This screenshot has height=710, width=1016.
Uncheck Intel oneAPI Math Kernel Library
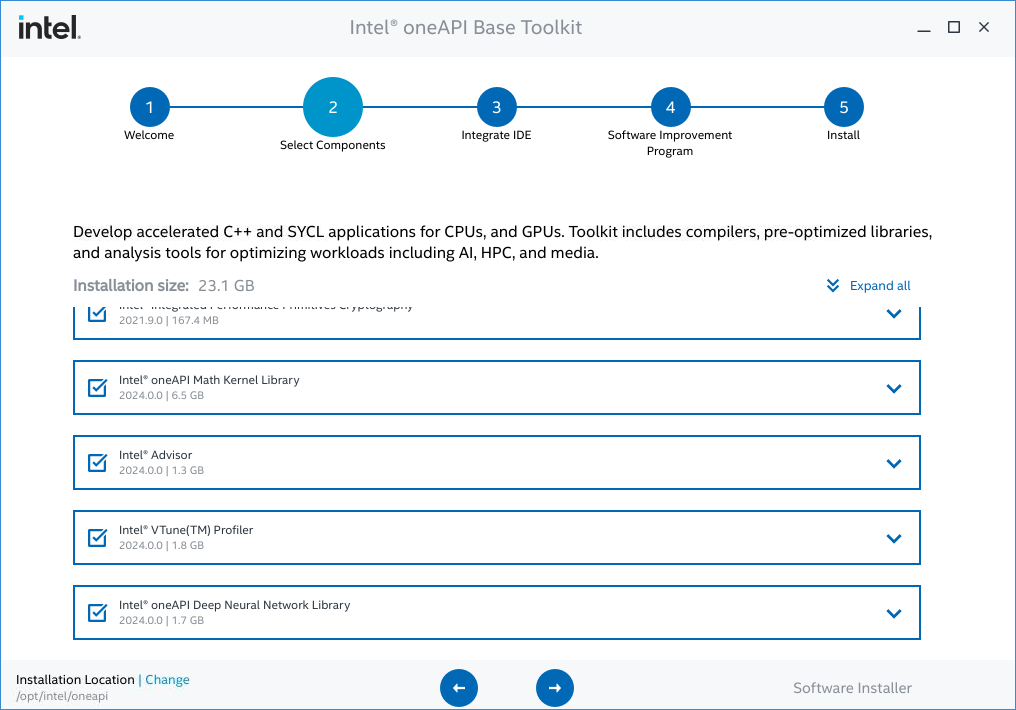tap(97, 387)
